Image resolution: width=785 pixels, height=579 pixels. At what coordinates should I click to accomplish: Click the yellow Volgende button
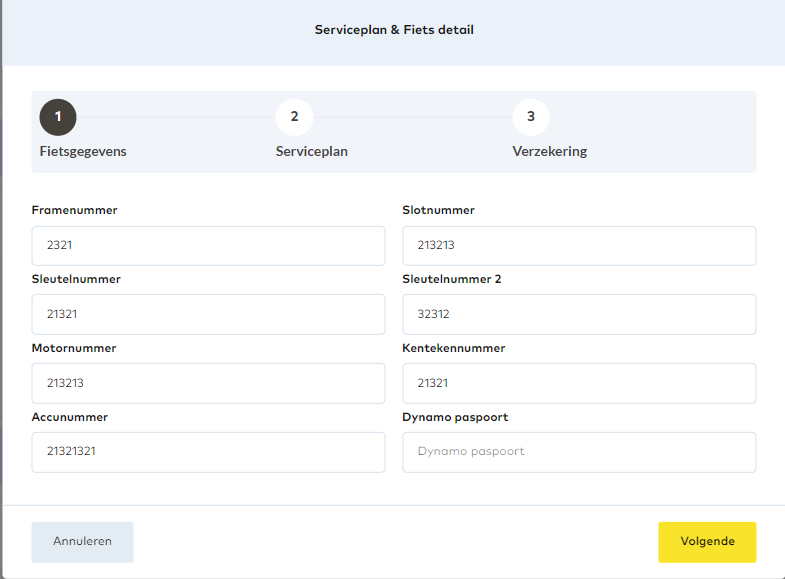pyautogui.click(x=707, y=542)
